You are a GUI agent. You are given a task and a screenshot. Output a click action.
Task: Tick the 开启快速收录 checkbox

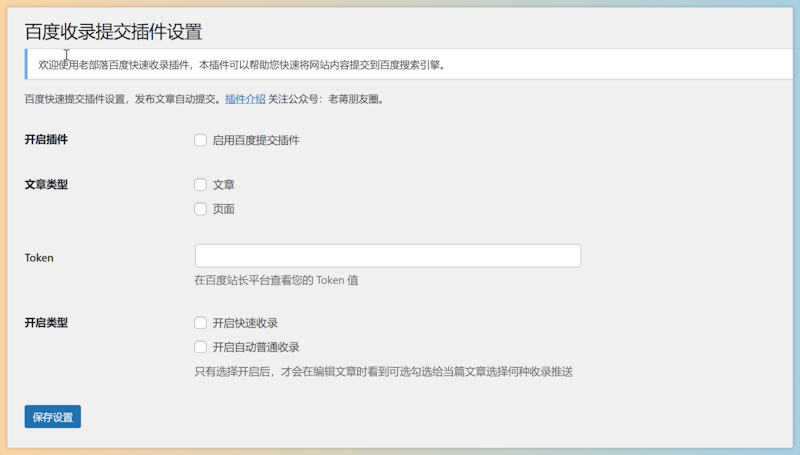[x=201, y=323]
